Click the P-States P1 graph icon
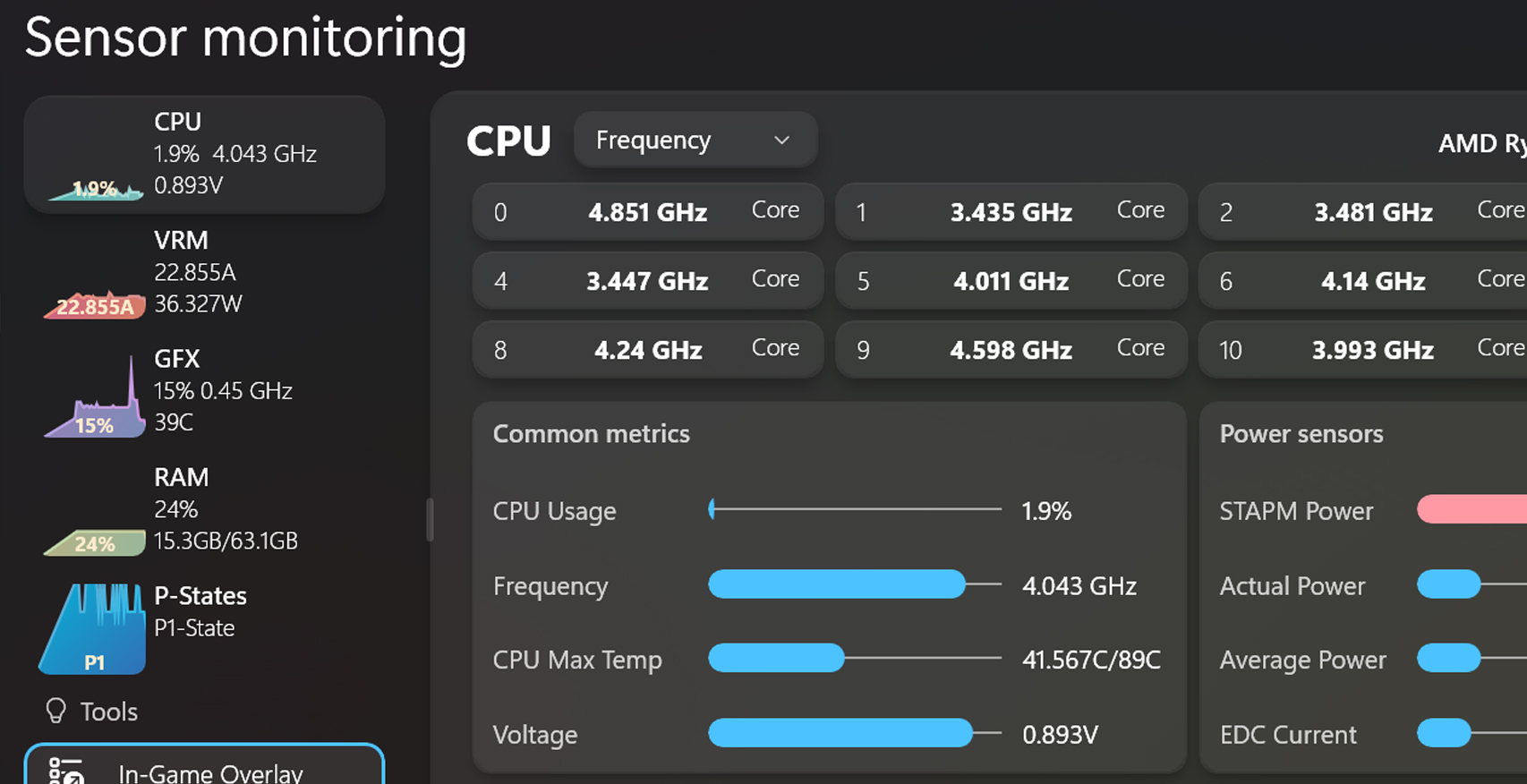 [93, 629]
